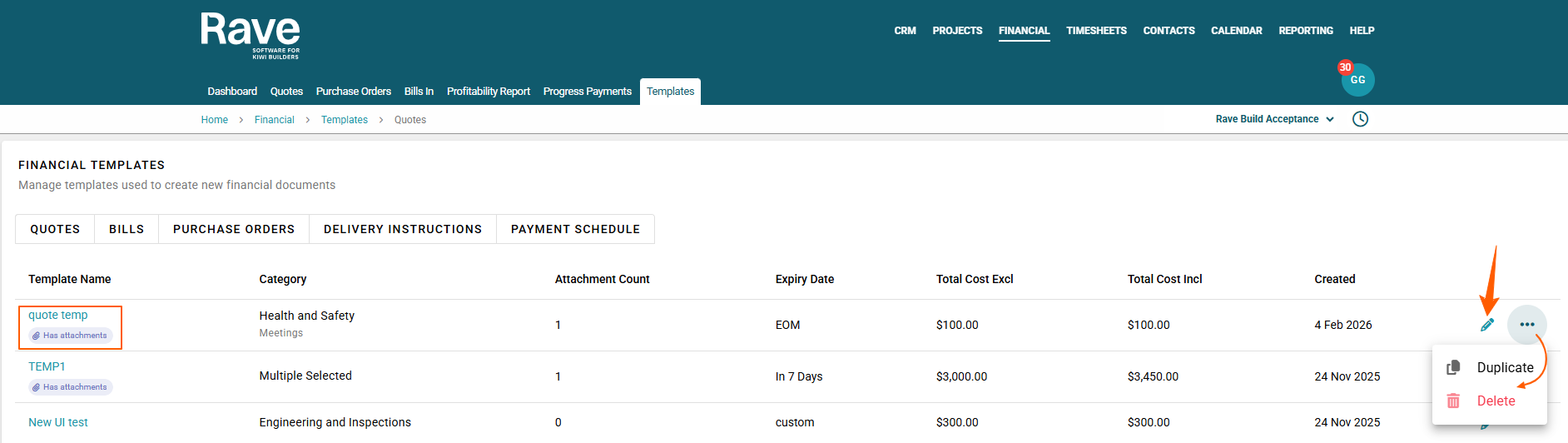Click the Rave logo
This screenshot has width=1568, height=443.
(x=250, y=35)
